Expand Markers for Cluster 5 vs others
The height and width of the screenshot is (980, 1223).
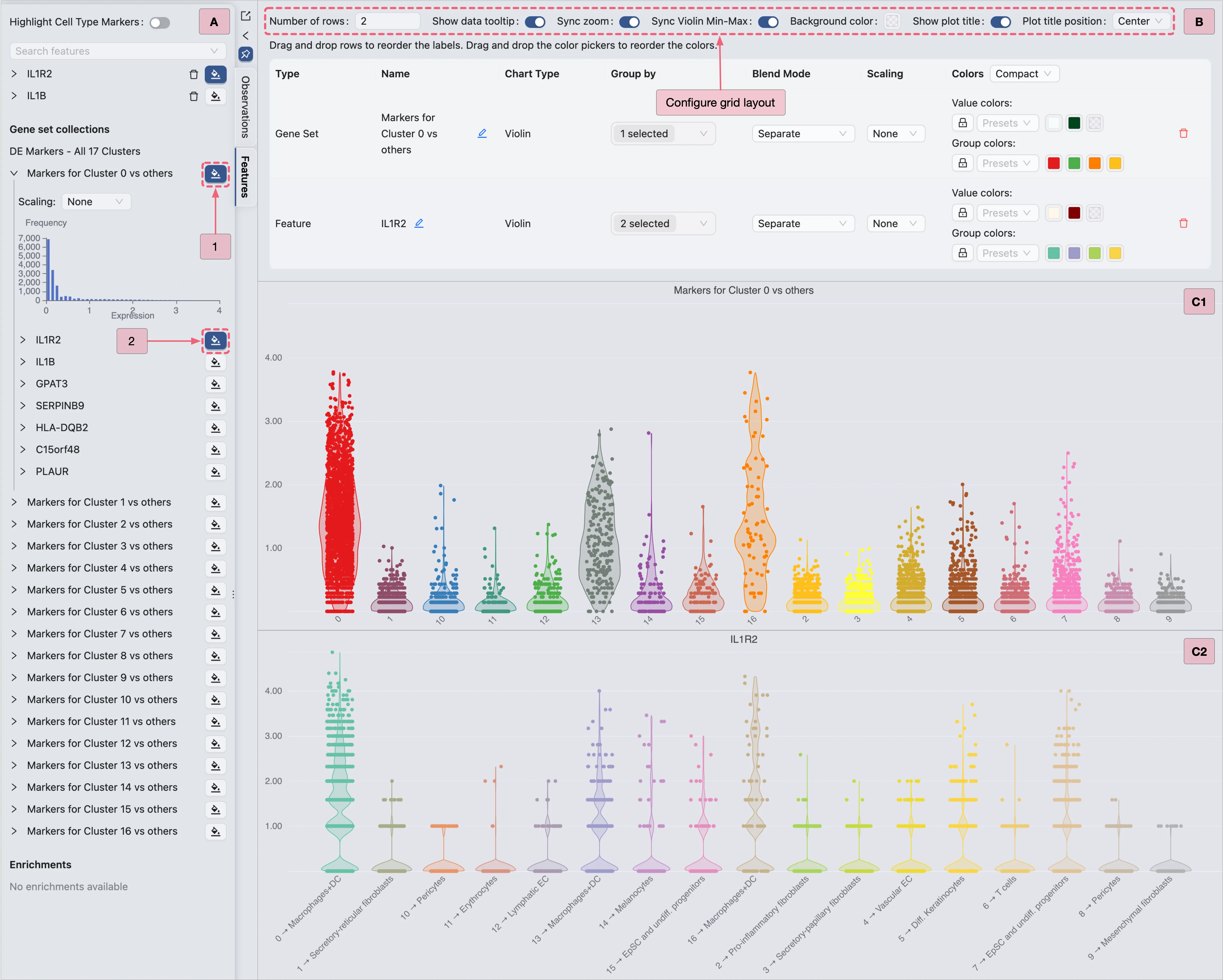coord(14,590)
